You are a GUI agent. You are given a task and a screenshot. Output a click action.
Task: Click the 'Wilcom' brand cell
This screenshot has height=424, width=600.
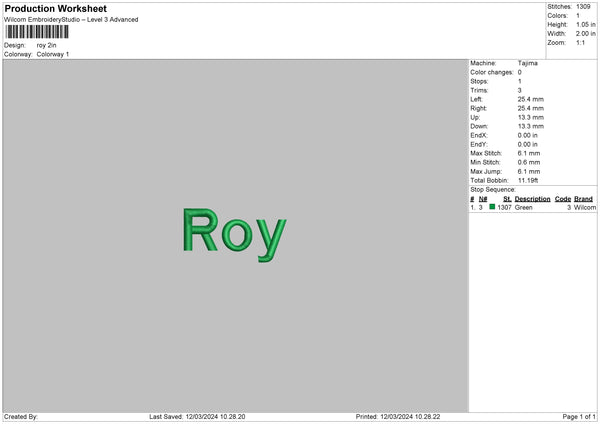click(585, 207)
